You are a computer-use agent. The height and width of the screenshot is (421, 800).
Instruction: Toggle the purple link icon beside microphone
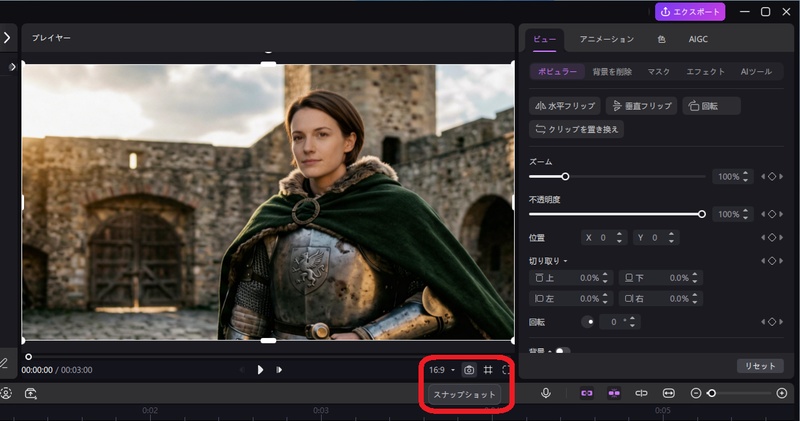click(587, 393)
